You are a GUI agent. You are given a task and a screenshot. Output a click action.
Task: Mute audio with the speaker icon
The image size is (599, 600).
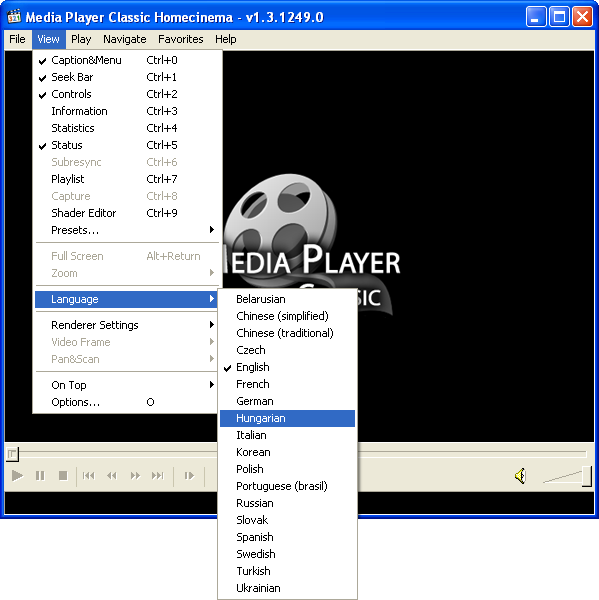pos(521,476)
